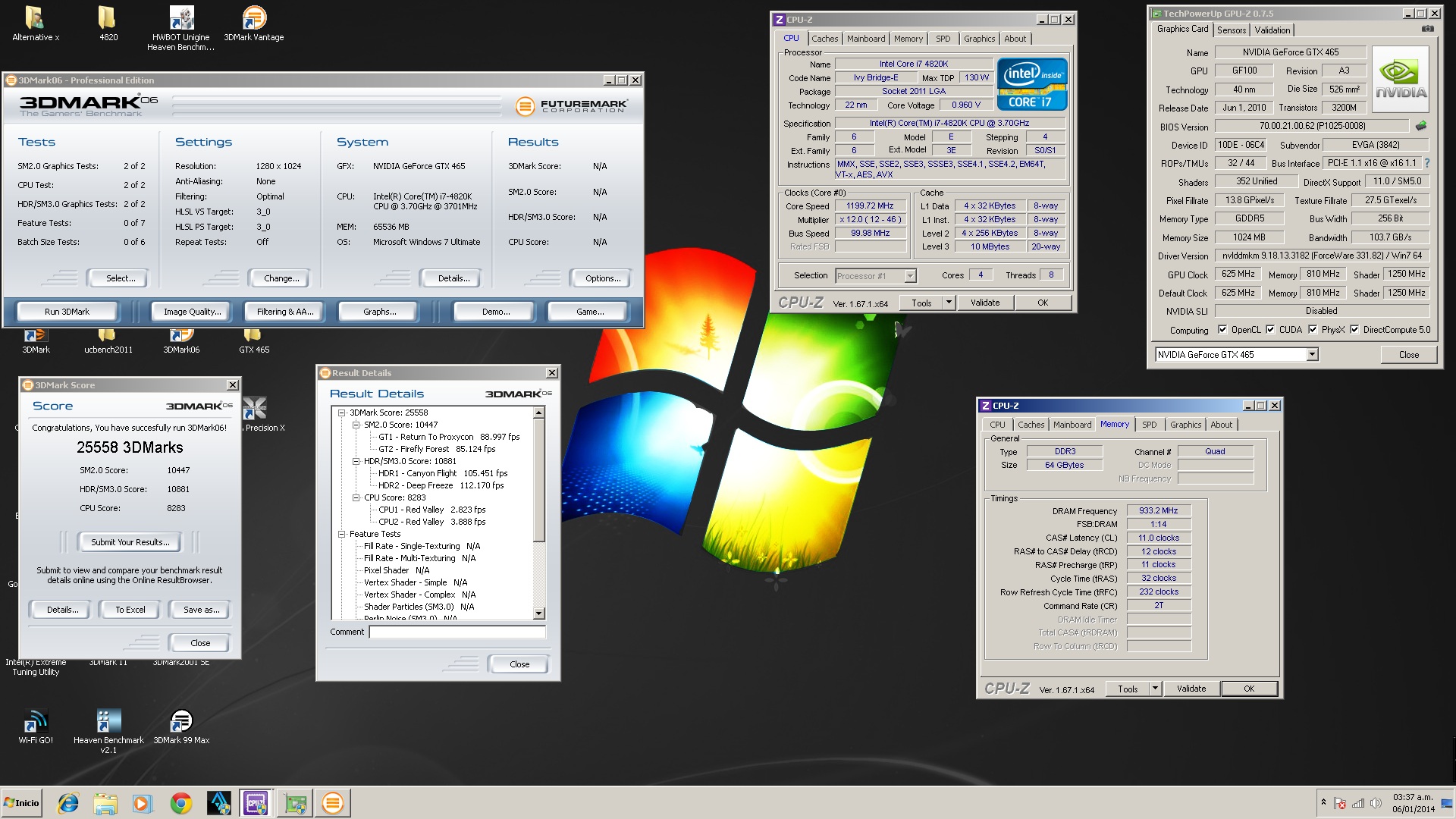This screenshot has height=819, width=1456.
Task: Click the GPU-Z BIOS save icon
Action: pyautogui.click(x=1420, y=126)
